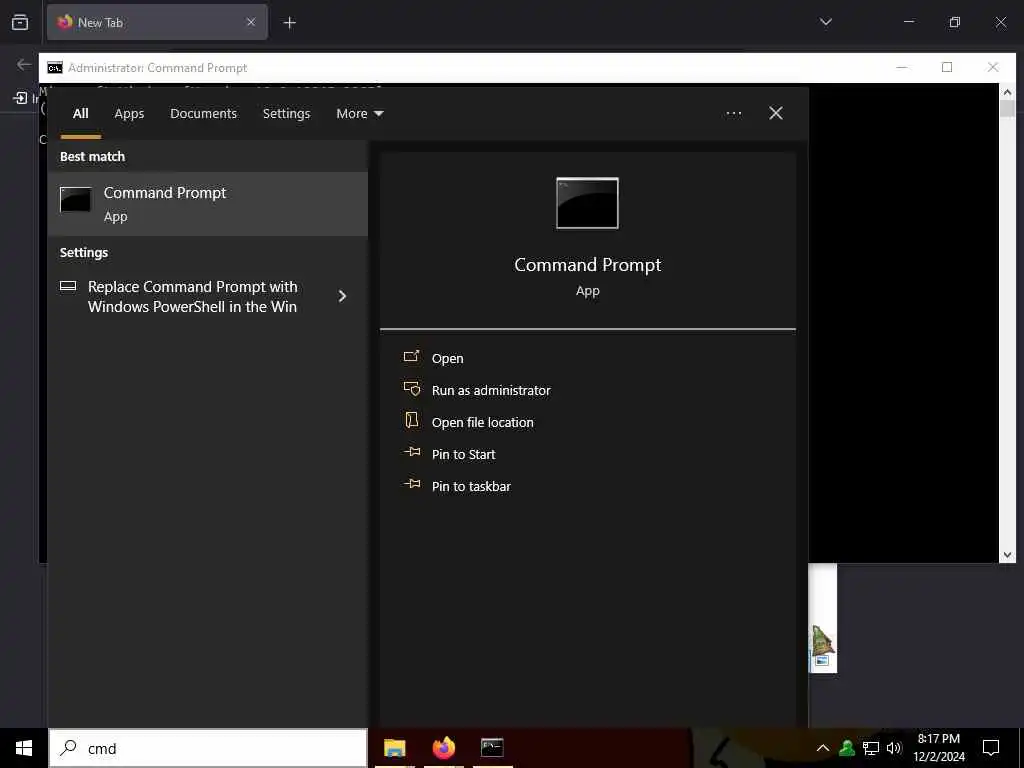Restore down the Firefox window

pos(955,22)
